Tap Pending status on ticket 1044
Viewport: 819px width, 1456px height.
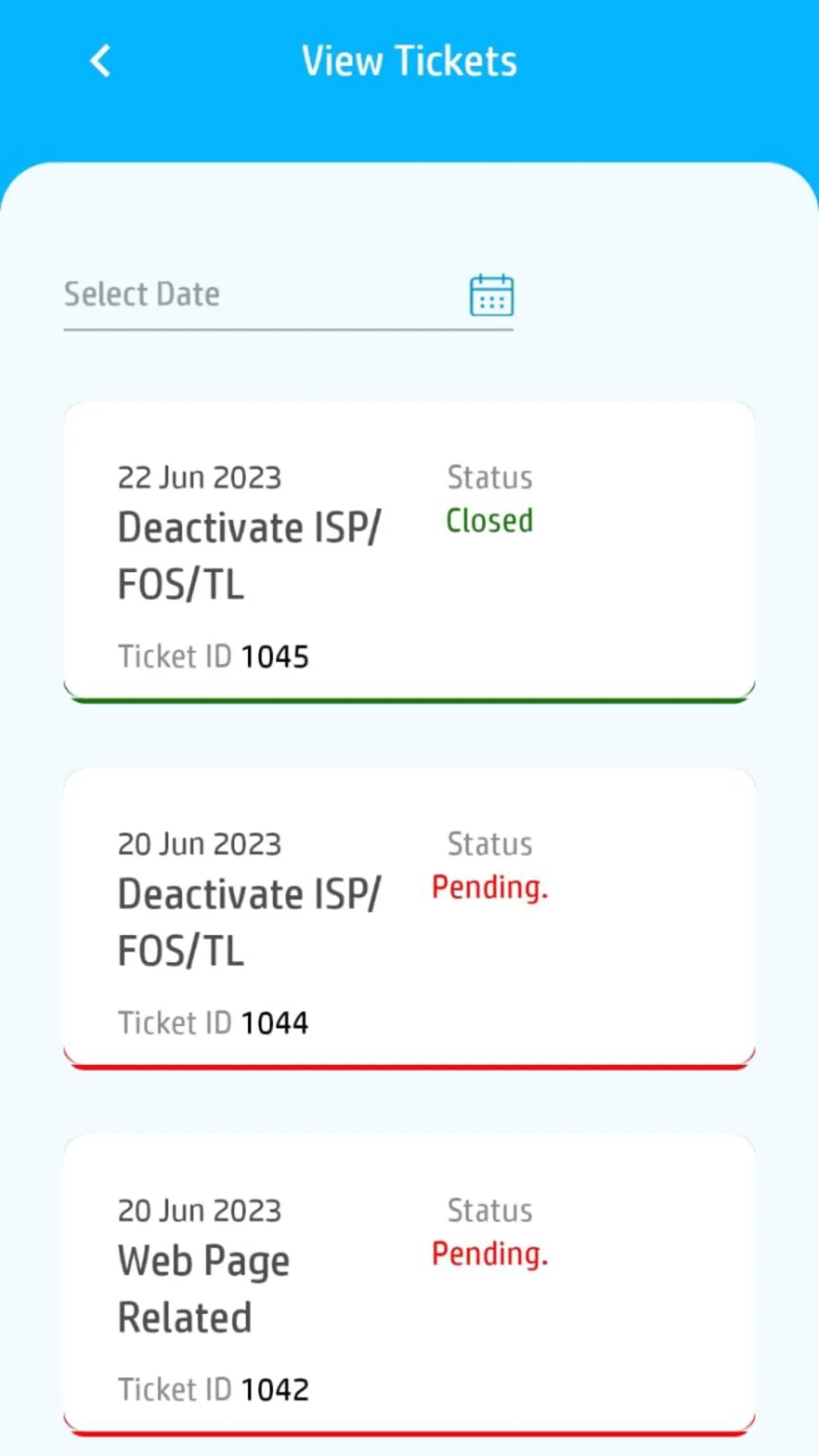pyautogui.click(x=490, y=887)
